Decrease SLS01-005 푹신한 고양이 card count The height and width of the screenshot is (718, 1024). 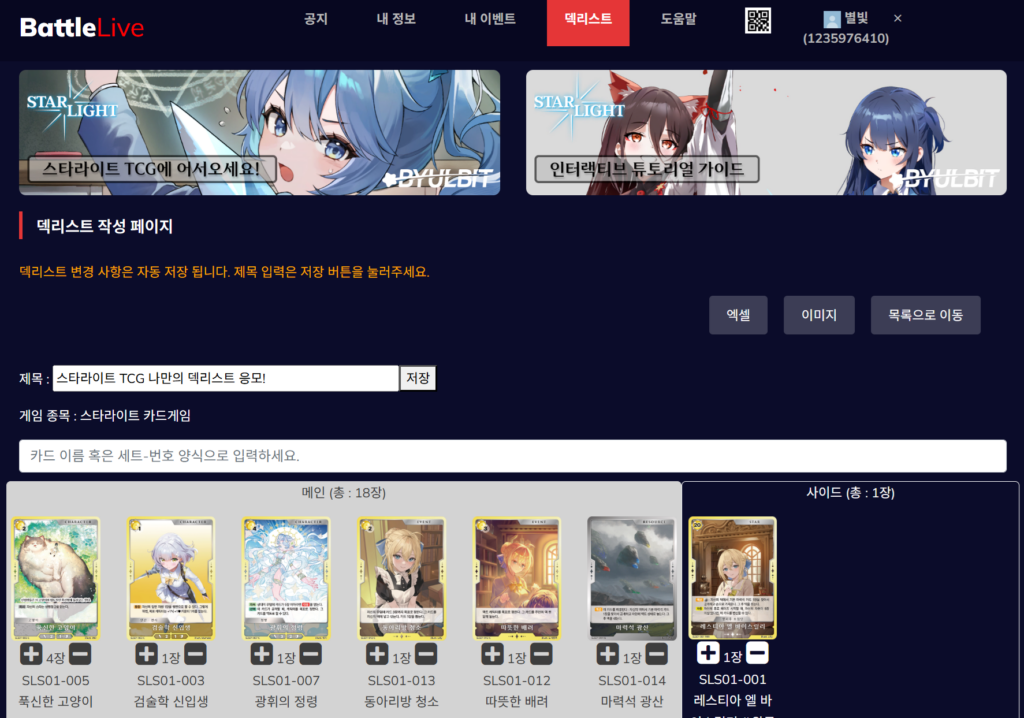(81, 655)
